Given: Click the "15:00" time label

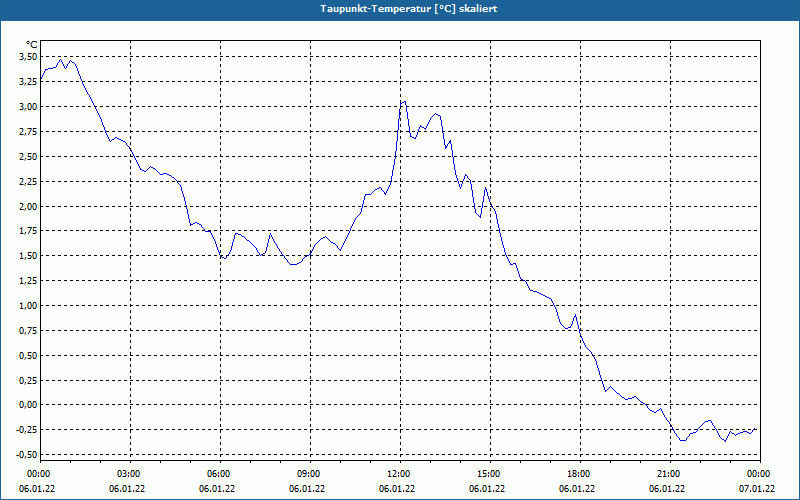Looking at the screenshot, I should click(x=490, y=474).
